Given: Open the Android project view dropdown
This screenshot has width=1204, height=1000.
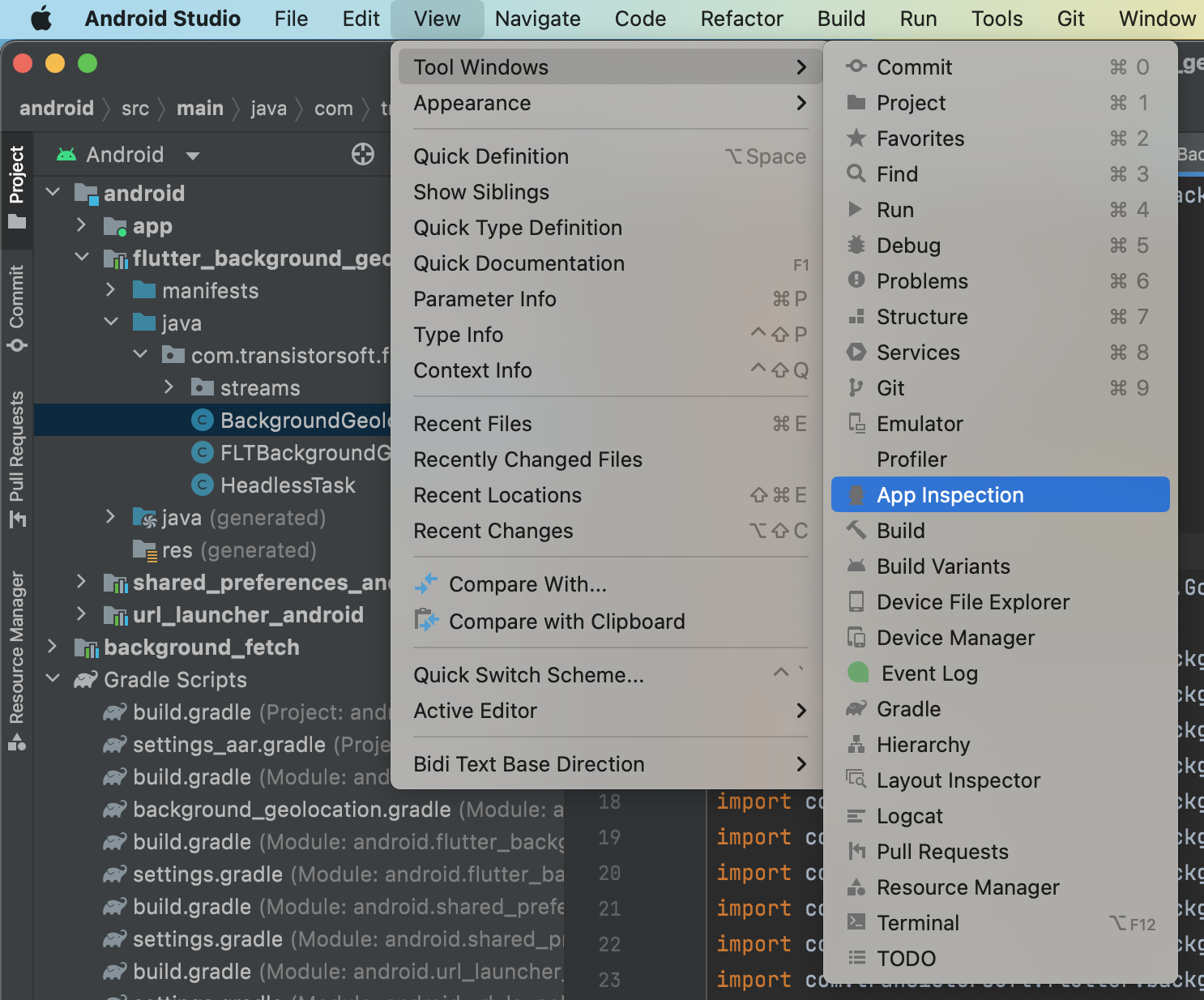Looking at the screenshot, I should [x=192, y=154].
